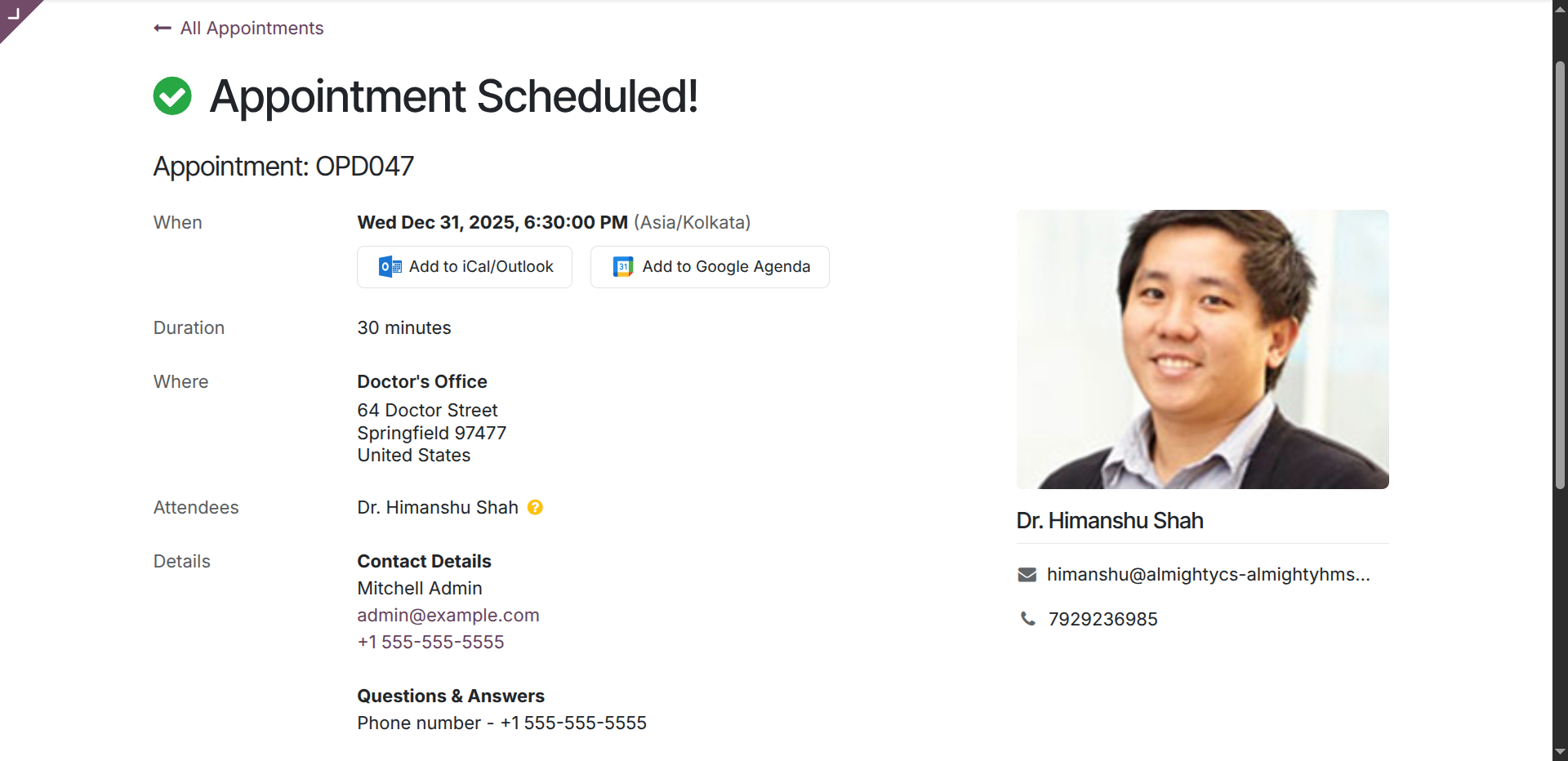1568x761 pixels.
Task: Click the envelope email icon
Action: (x=1027, y=575)
